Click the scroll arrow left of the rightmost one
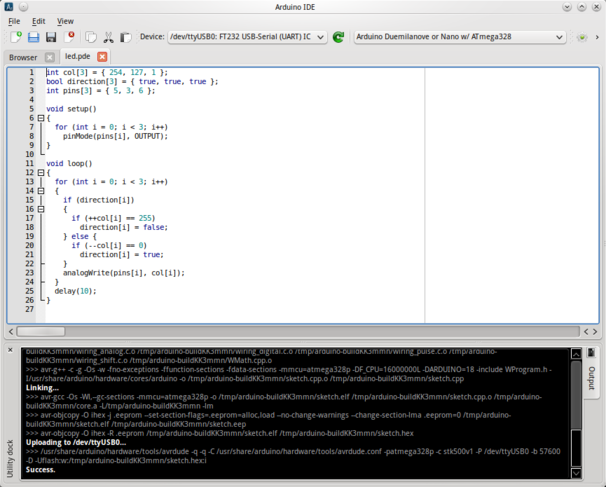This screenshot has height=487, width=606. [586, 332]
